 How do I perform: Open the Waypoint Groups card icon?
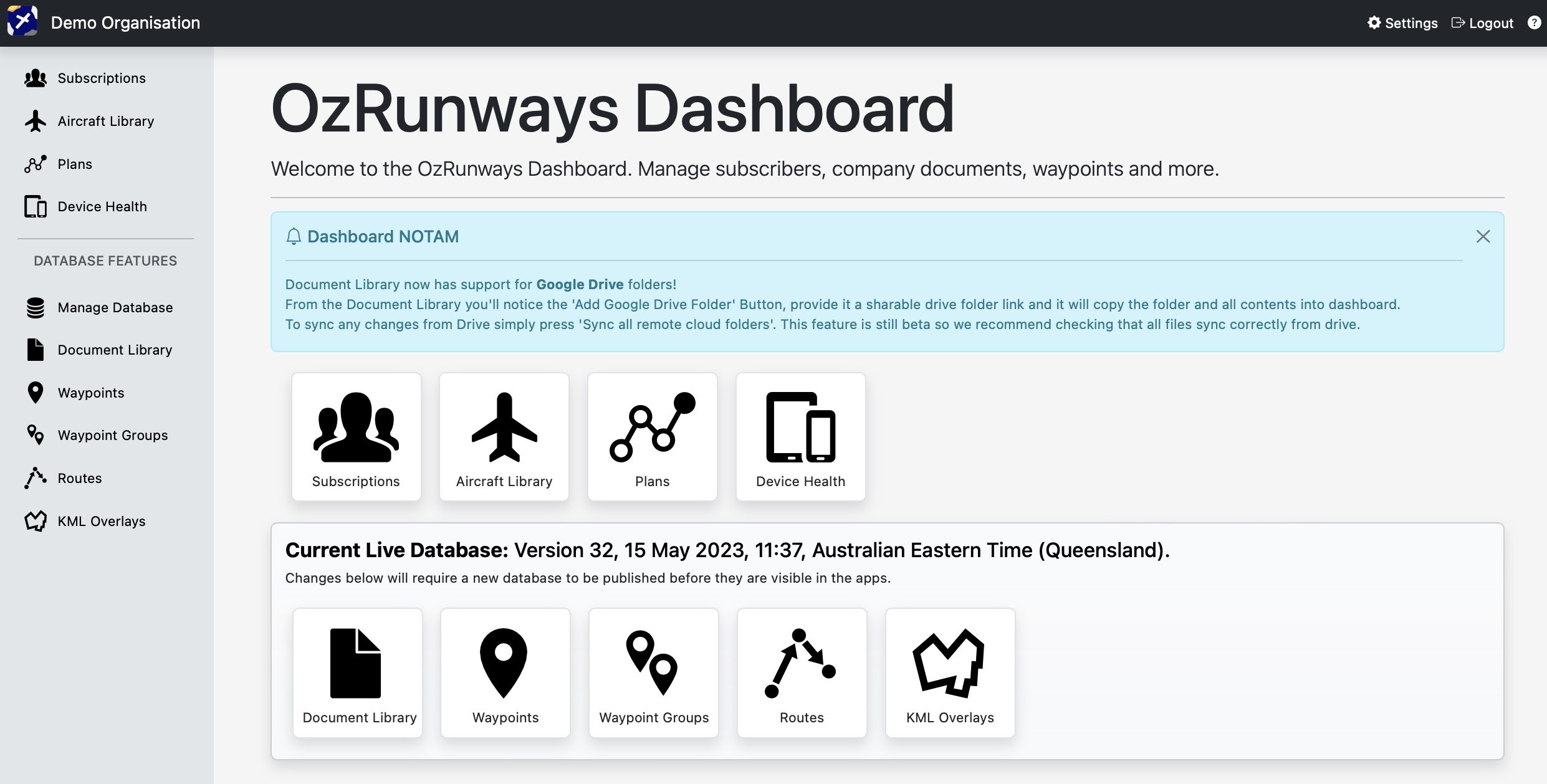[x=652, y=663]
